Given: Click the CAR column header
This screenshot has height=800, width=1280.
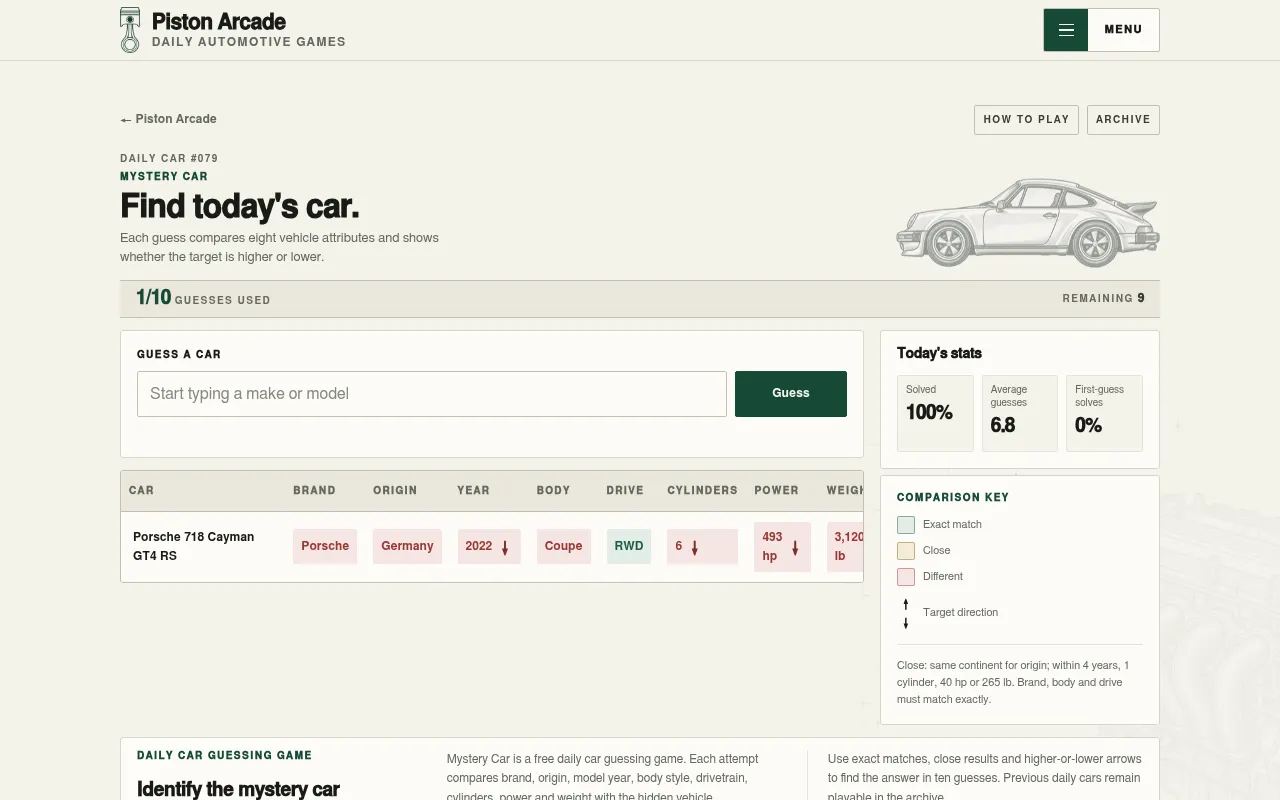Looking at the screenshot, I should pos(141,491).
